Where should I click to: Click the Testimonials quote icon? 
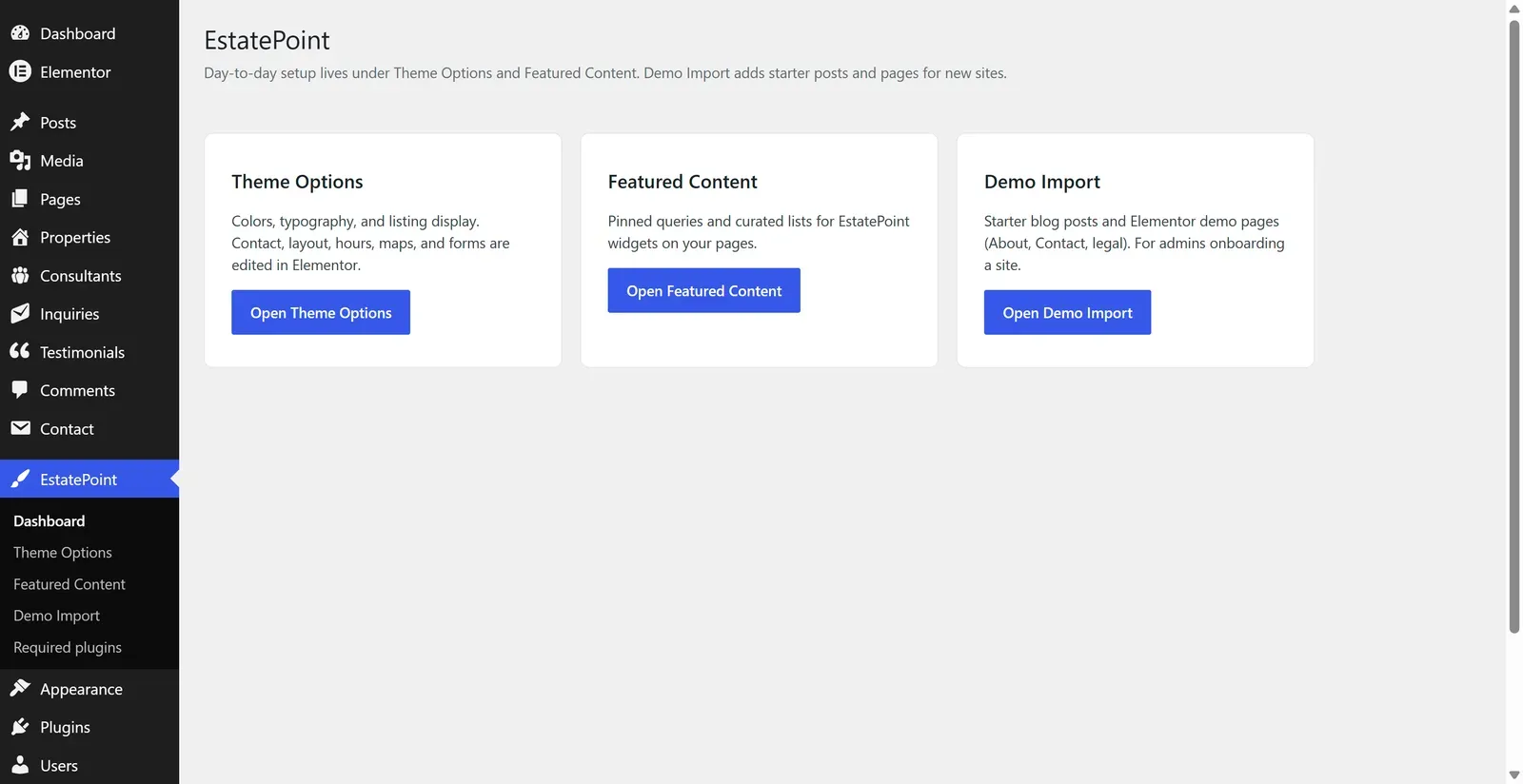(x=20, y=351)
